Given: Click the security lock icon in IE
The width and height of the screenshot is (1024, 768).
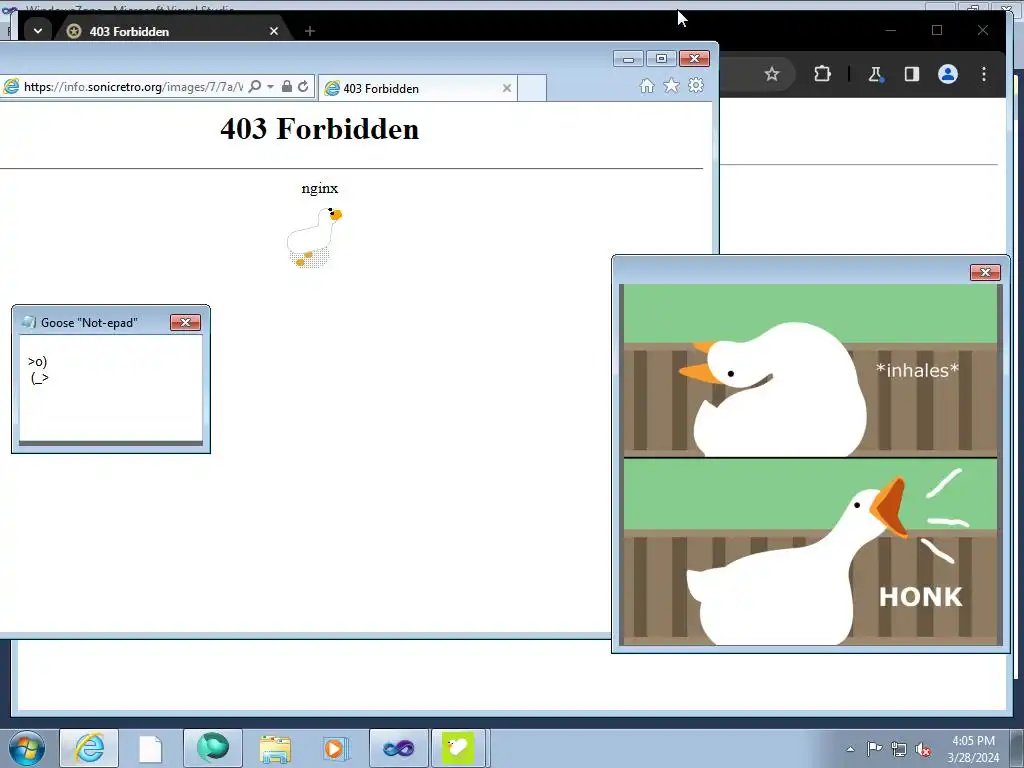Looking at the screenshot, I should pos(287,86).
